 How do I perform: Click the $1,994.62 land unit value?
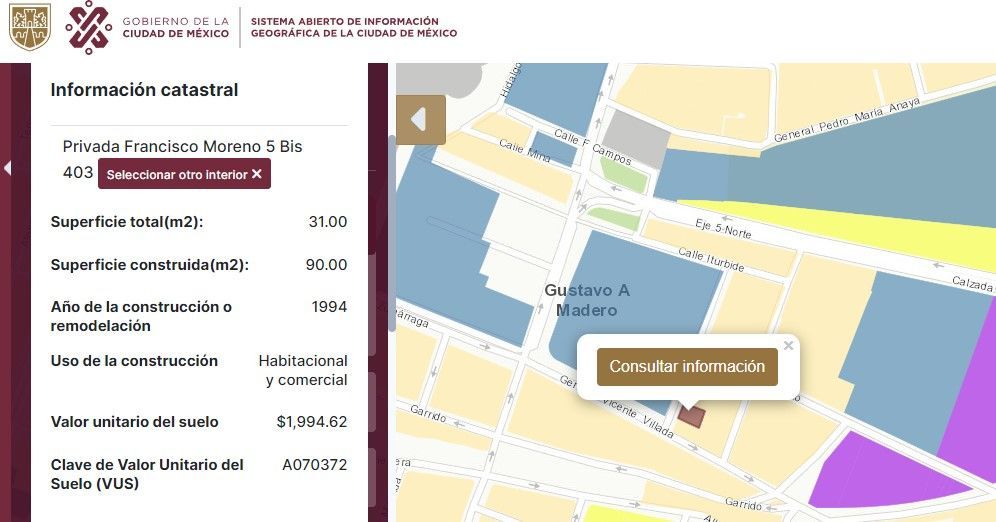(312, 422)
